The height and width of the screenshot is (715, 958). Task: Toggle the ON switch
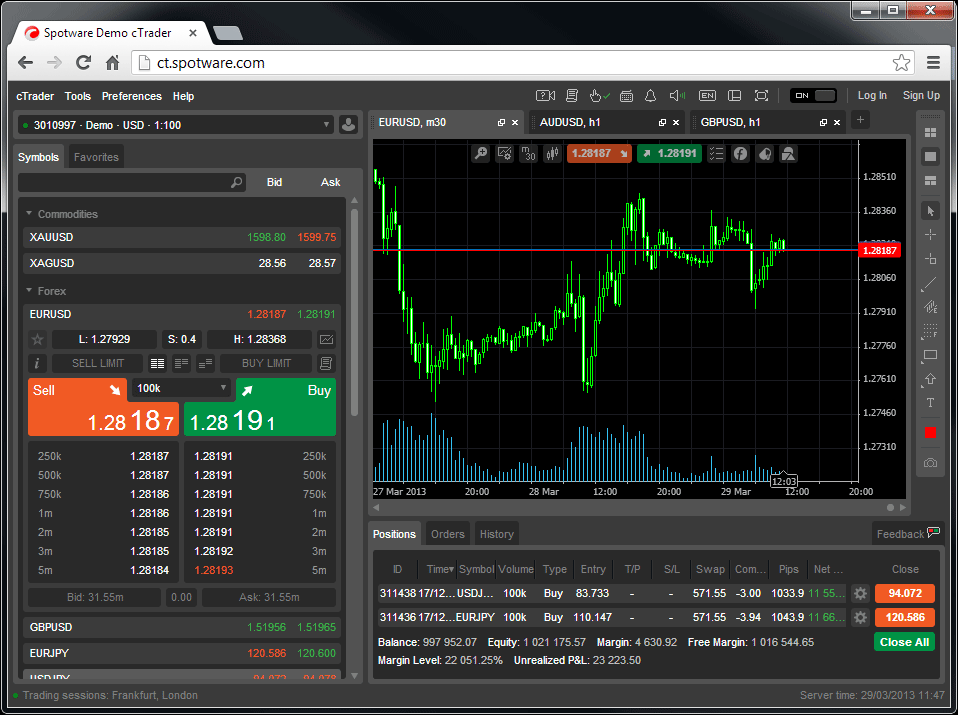click(x=813, y=96)
